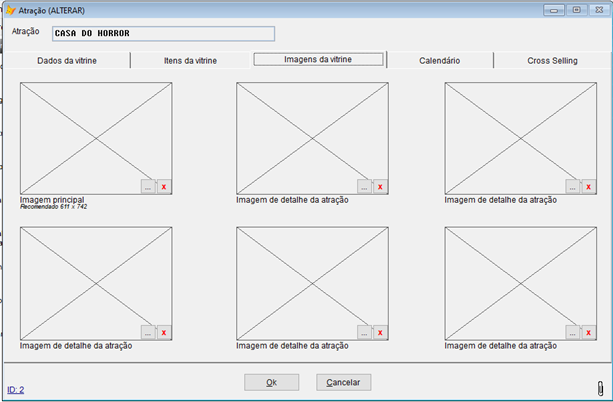Minimize the Atração window

[x=554, y=10]
